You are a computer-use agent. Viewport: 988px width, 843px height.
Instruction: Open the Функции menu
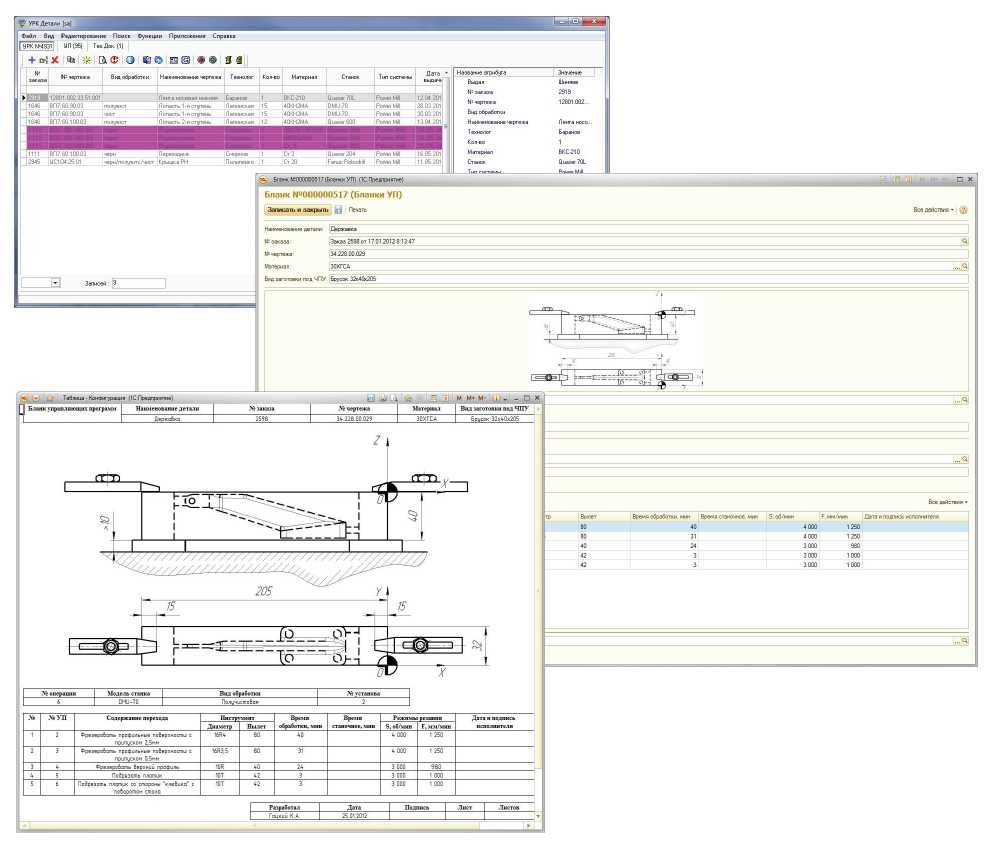coord(150,35)
